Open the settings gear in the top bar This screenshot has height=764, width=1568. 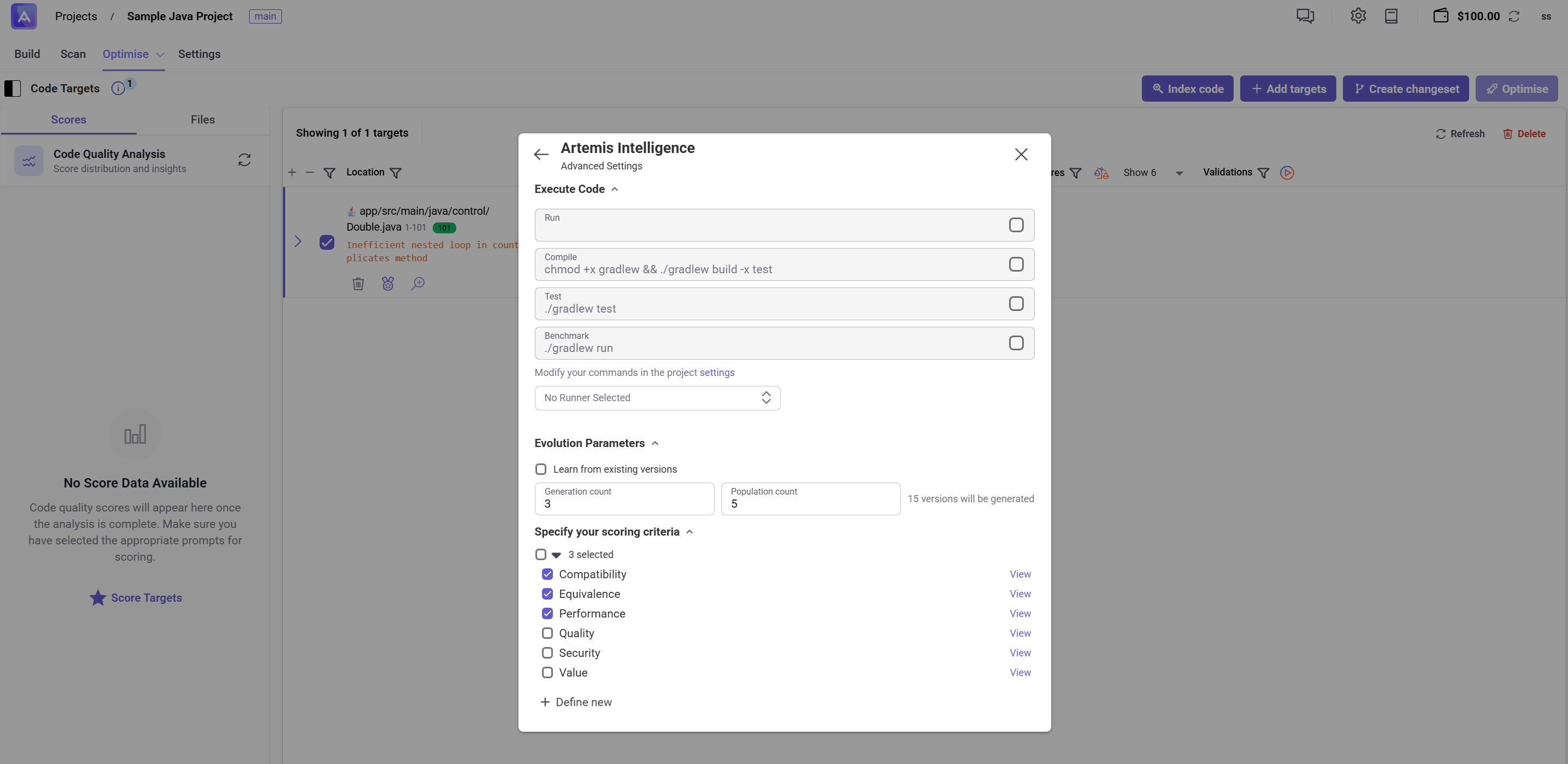click(1358, 16)
